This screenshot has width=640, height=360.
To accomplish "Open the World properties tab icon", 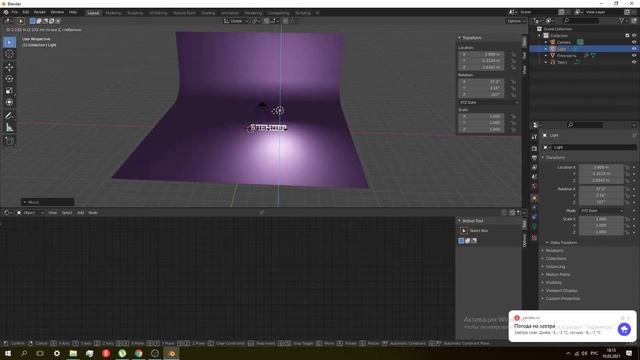I will click(534, 186).
